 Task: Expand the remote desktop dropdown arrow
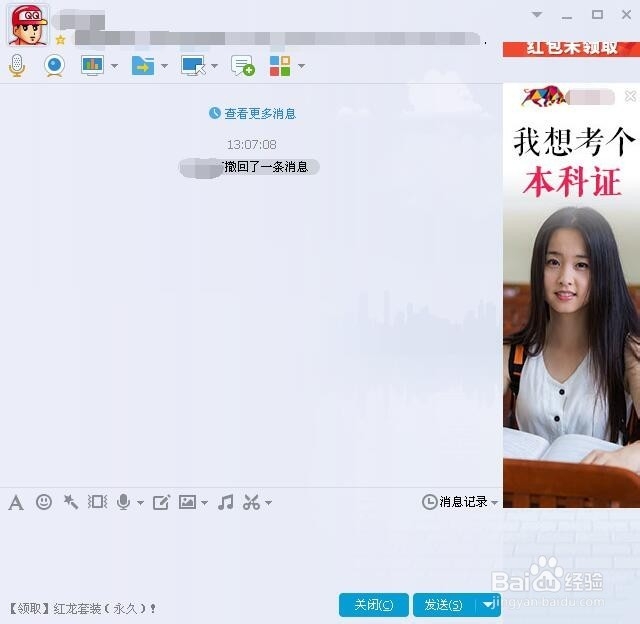(x=215, y=66)
